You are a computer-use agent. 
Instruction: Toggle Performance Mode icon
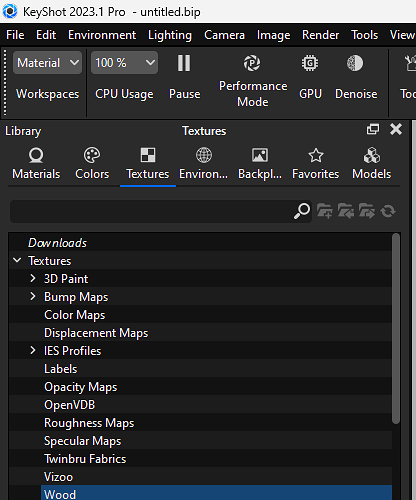252,63
